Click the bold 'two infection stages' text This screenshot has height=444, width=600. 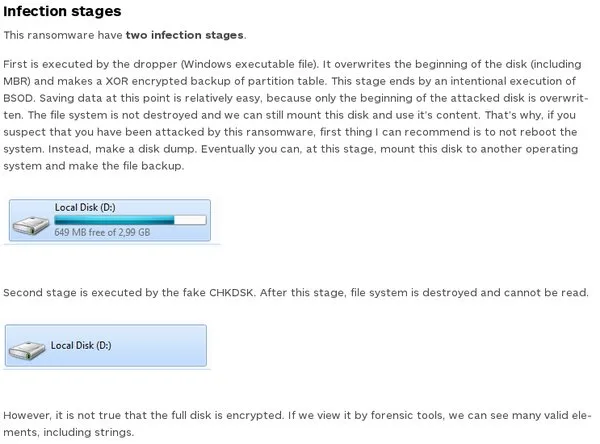[184, 35]
